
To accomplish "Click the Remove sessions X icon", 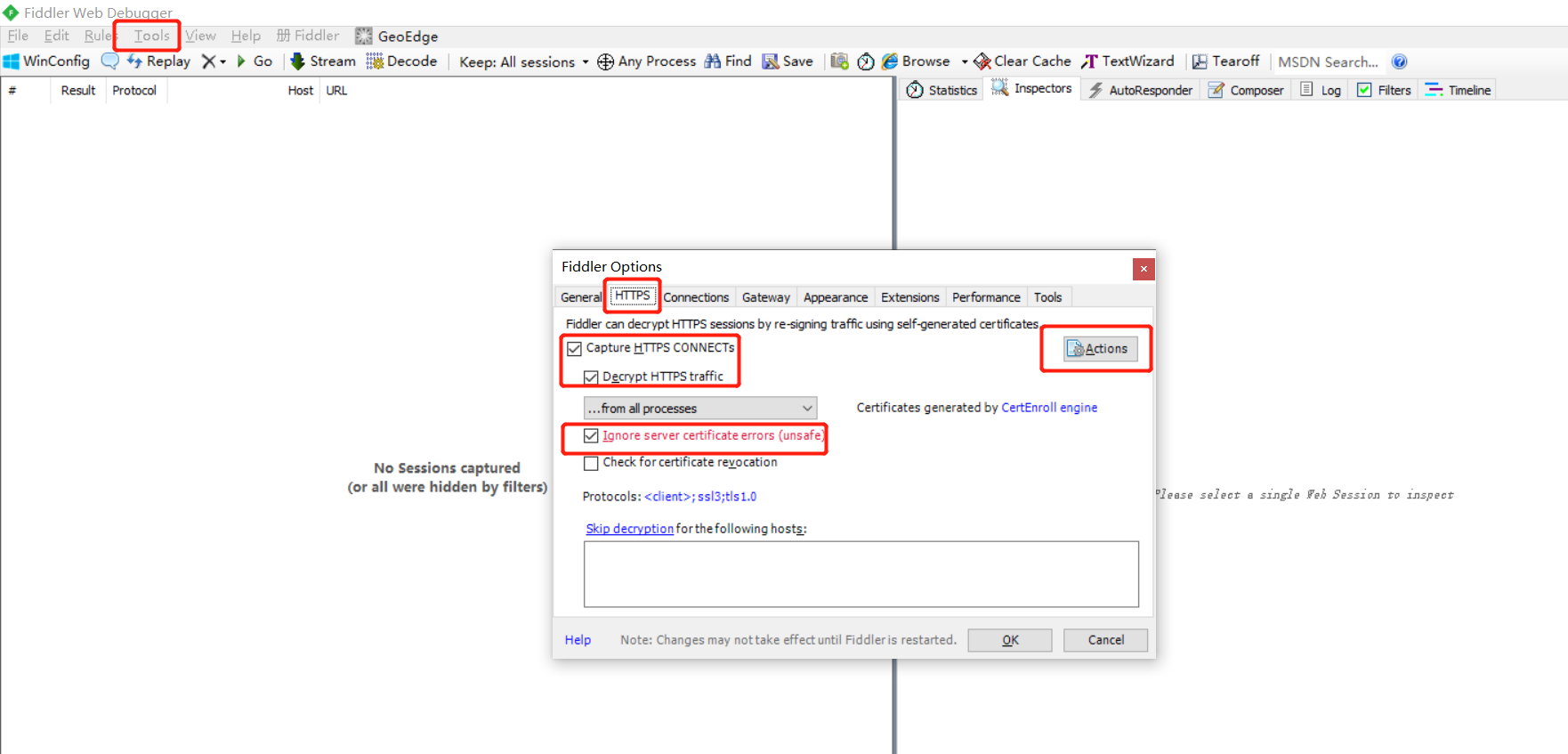I will [x=208, y=61].
